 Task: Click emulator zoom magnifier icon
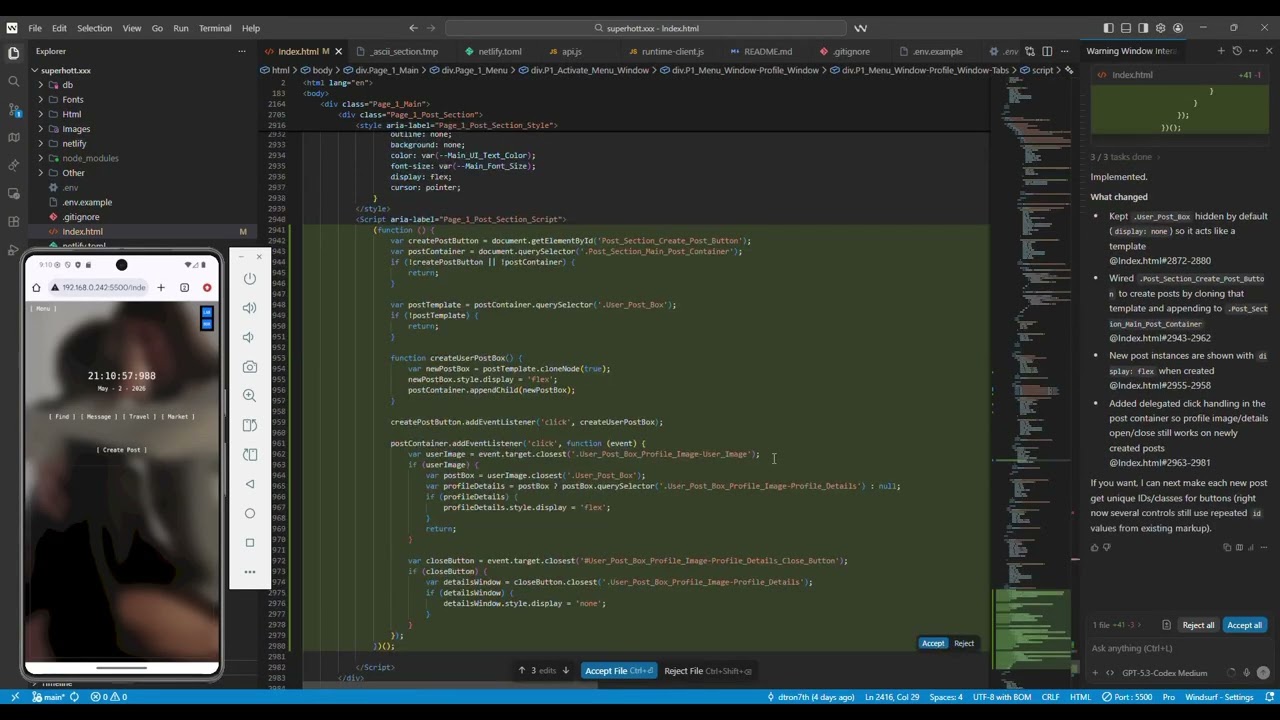(x=250, y=396)
